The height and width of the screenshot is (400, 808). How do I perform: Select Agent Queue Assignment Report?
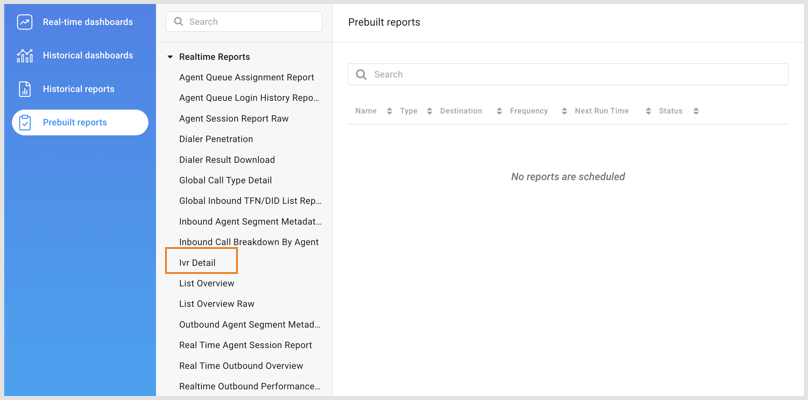(246, 77)
